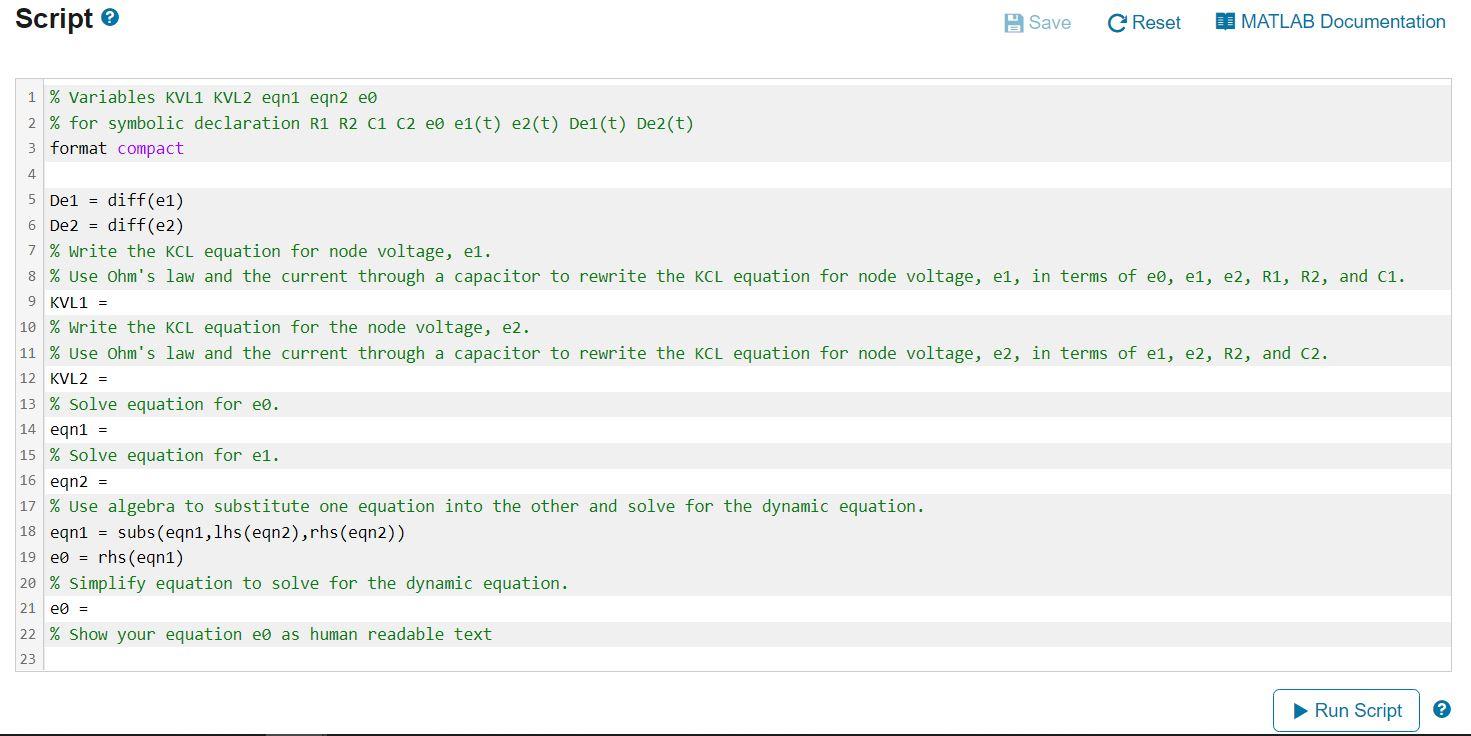
Task: Click after eqn1 on line 14
Action: 110,429
